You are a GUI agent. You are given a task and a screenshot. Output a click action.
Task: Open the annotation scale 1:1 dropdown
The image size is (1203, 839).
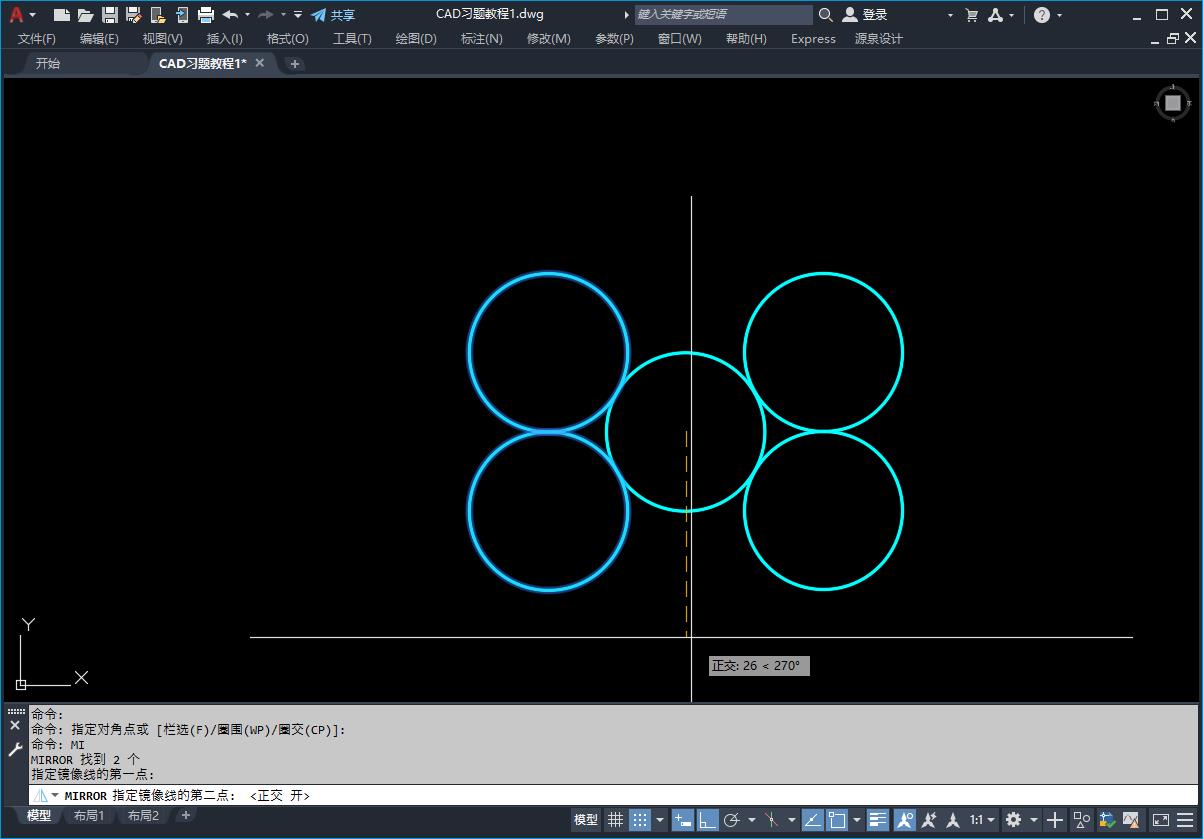982,820
